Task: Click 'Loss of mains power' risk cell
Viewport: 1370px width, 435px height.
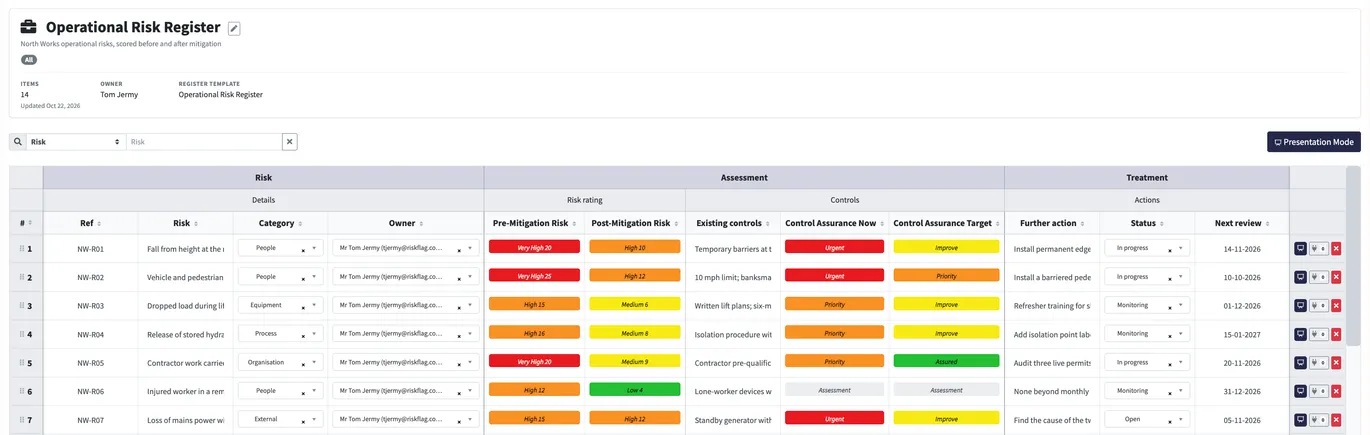Action: pyautogui.click(x=185, y=420)
